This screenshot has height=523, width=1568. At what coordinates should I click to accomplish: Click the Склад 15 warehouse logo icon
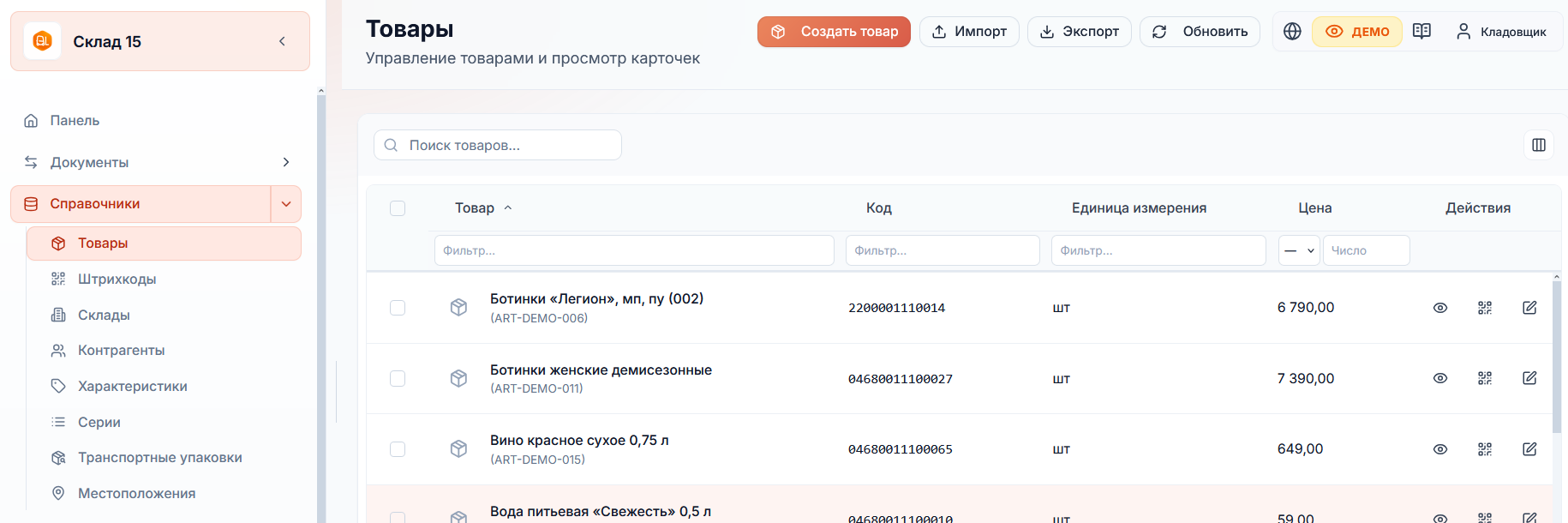click(42, 41)
